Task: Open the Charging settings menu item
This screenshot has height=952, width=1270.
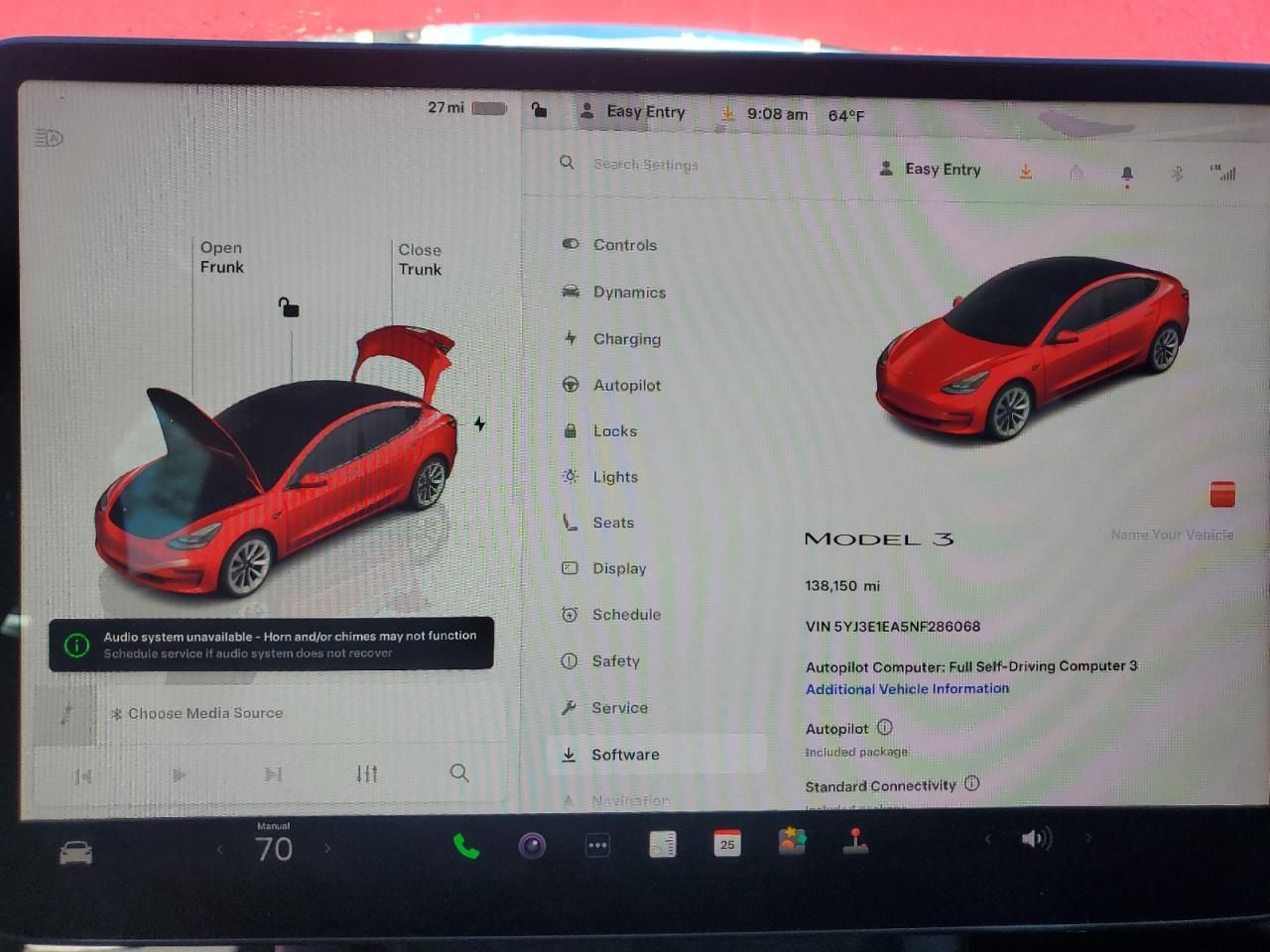Action: [626, 339]
